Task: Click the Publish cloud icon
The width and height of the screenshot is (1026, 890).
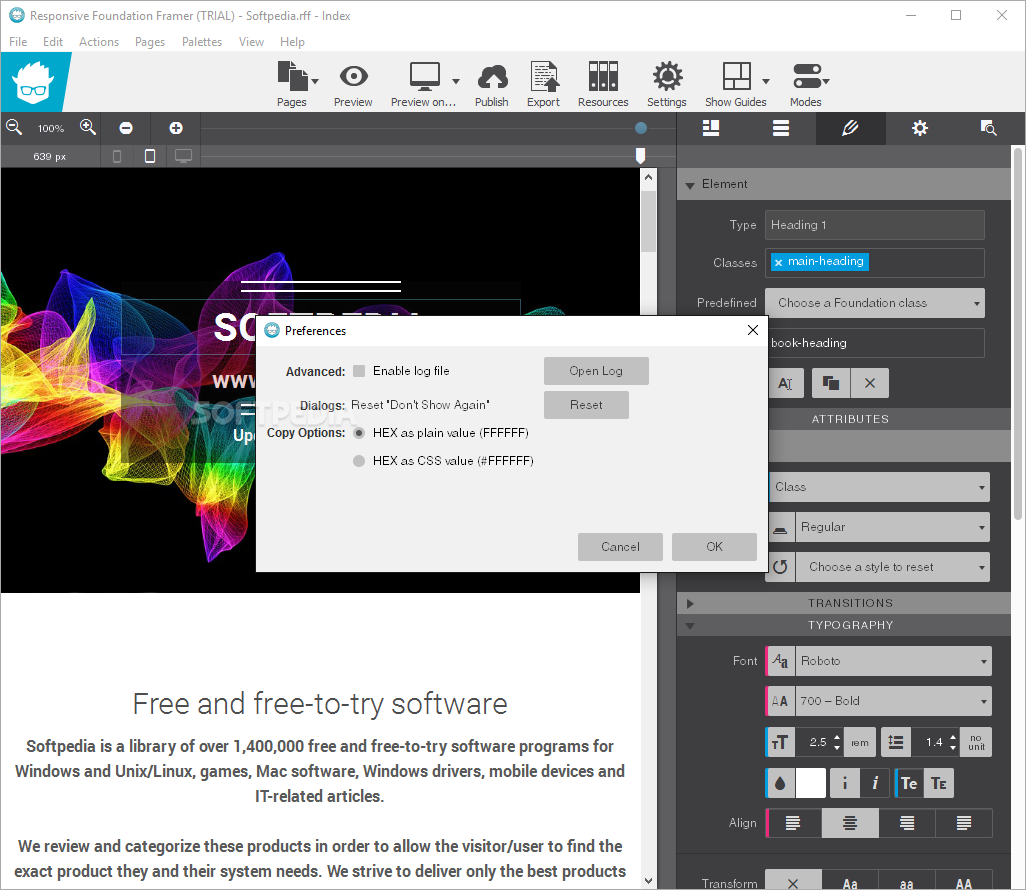Action: pyautogui.click(x=492, y=77)
